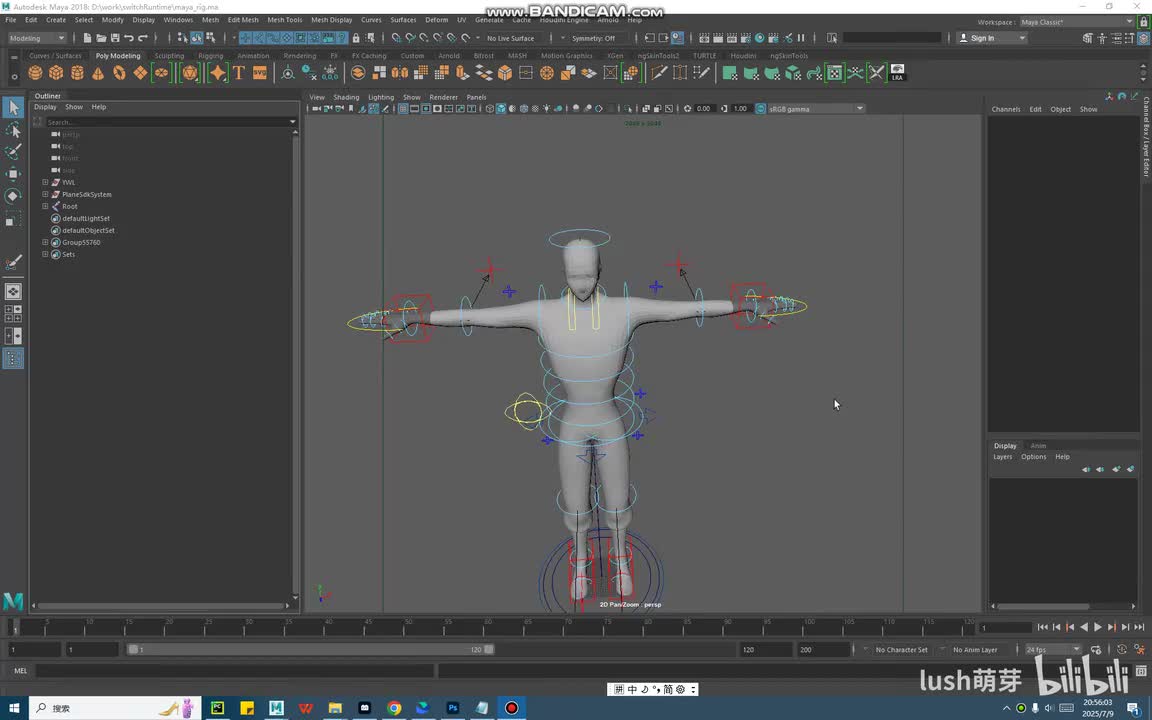Open the Mesh Tools menu

(x=284, y=20)
